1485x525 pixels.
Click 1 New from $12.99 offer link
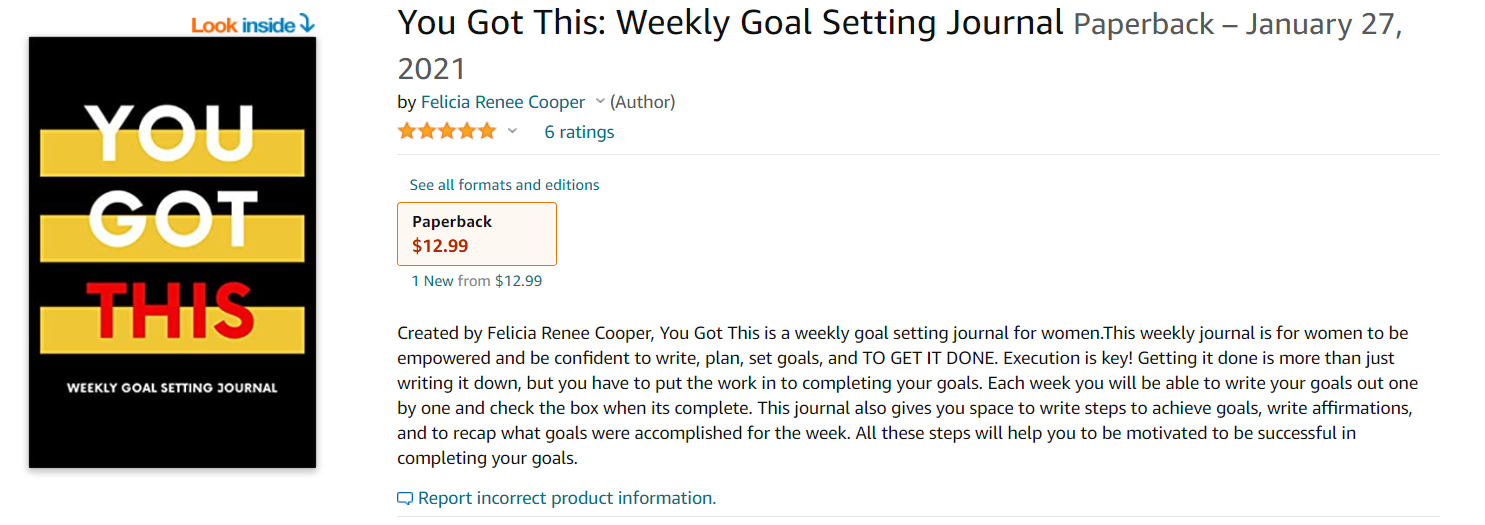(x=476, y=281)
